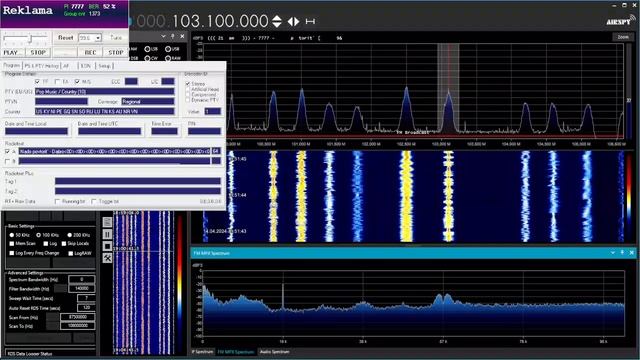Image resolution: width=640 pixels, height=360 pixels.
Task: Toggle the Compressed checkbox
Action: click(x=188, y=94)
